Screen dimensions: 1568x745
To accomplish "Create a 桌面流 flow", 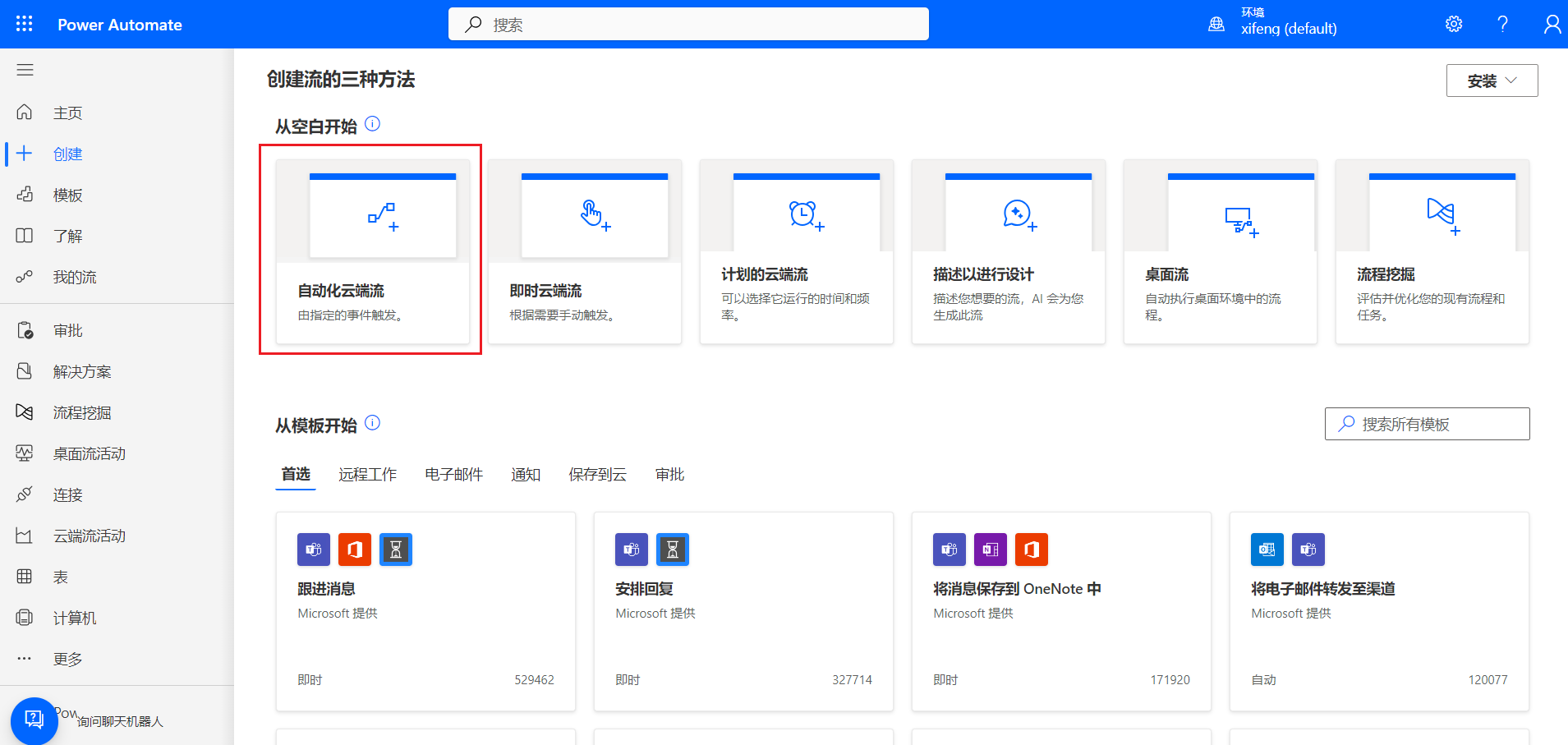I will pyautogui.click(x=1221, y=251).
